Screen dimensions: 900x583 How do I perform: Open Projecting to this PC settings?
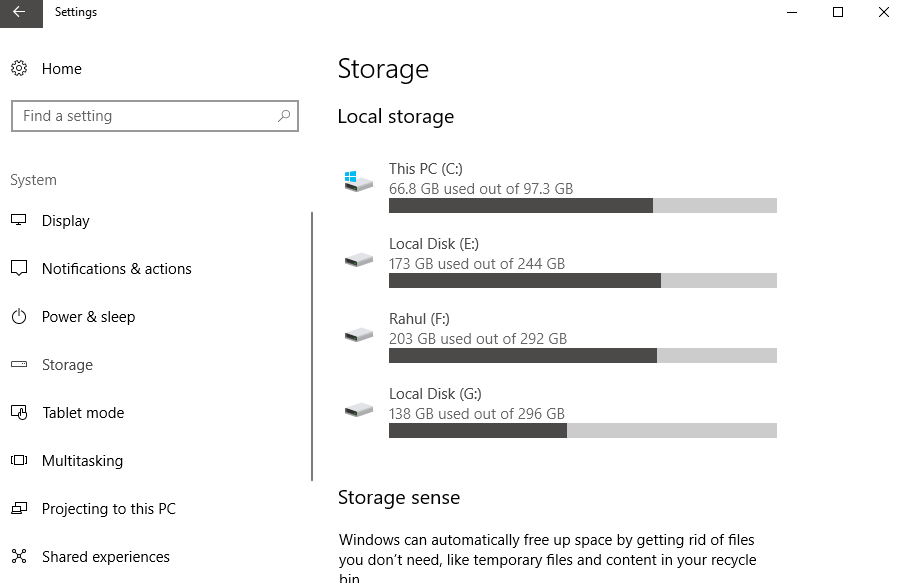click(x=108, y=509)
